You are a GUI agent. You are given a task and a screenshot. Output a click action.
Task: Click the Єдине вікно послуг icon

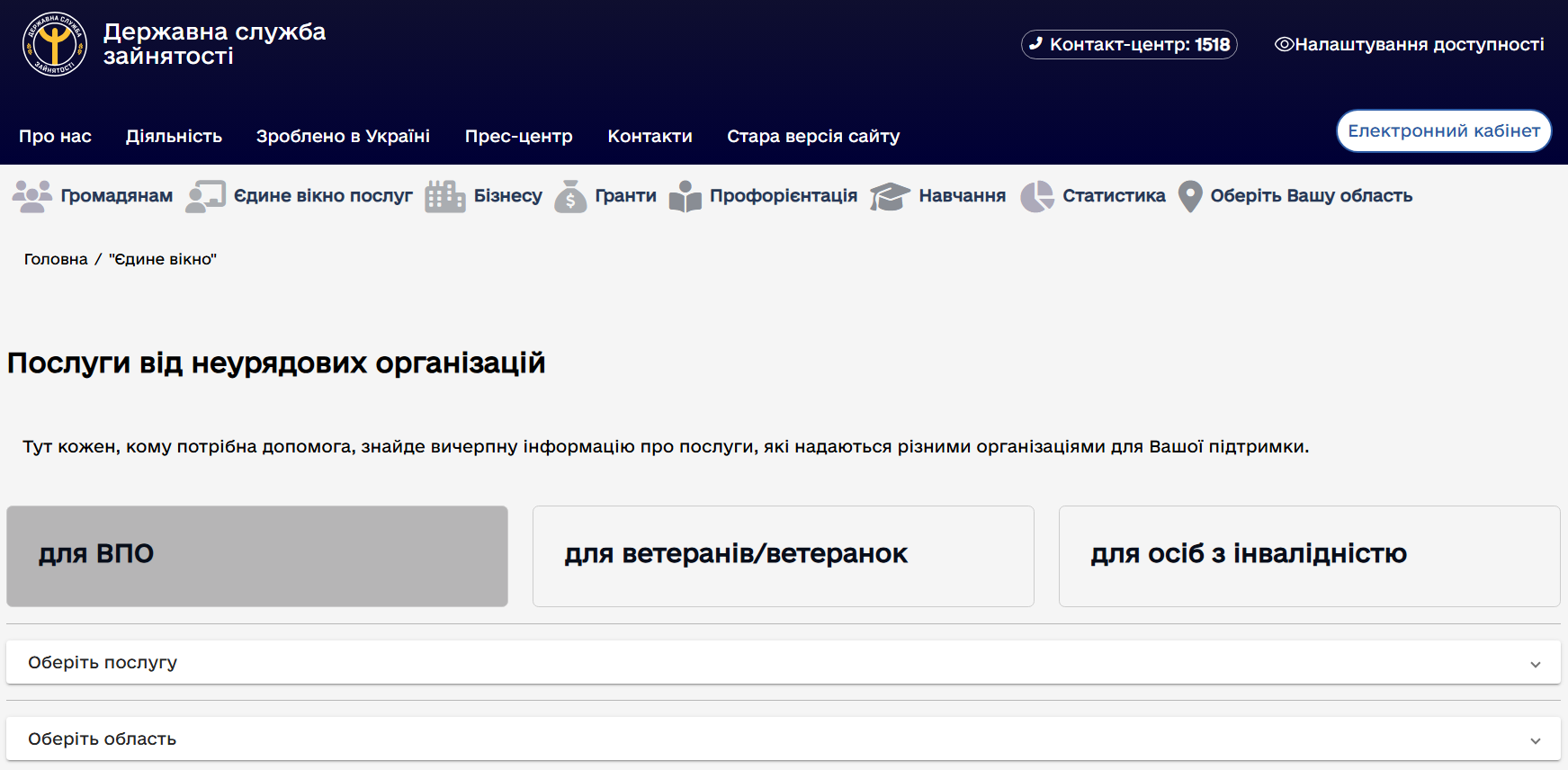(205, 196)
